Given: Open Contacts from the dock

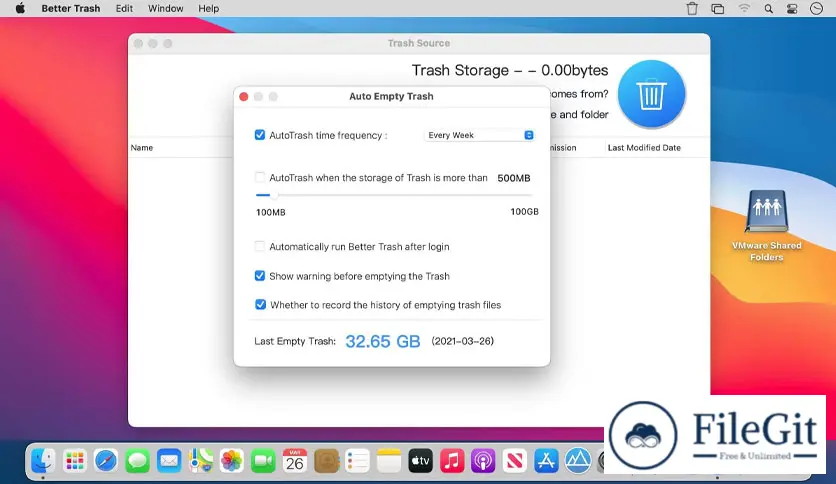Looking at the screenshot, I should point(326,461).
